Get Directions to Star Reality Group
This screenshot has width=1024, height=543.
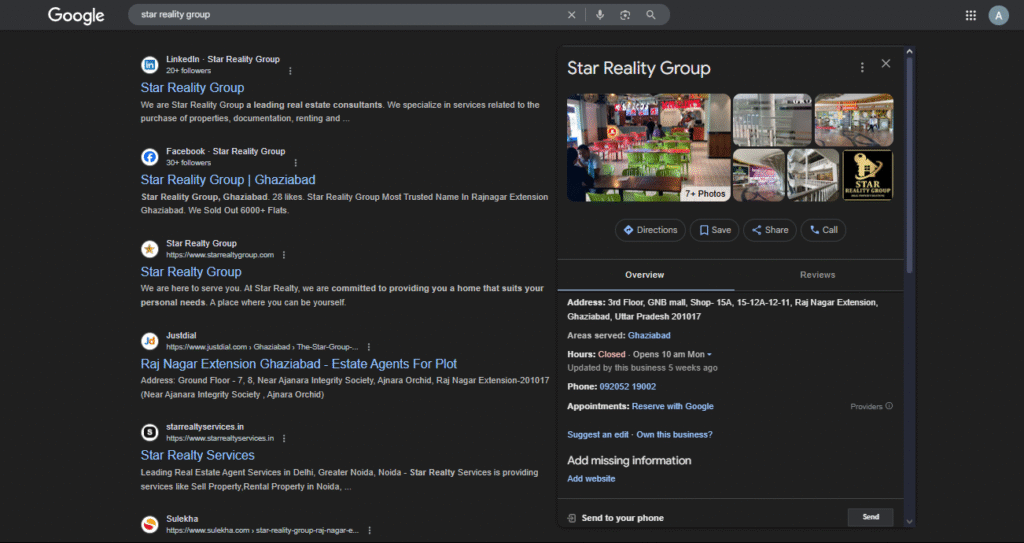click(x=650, y=230)
